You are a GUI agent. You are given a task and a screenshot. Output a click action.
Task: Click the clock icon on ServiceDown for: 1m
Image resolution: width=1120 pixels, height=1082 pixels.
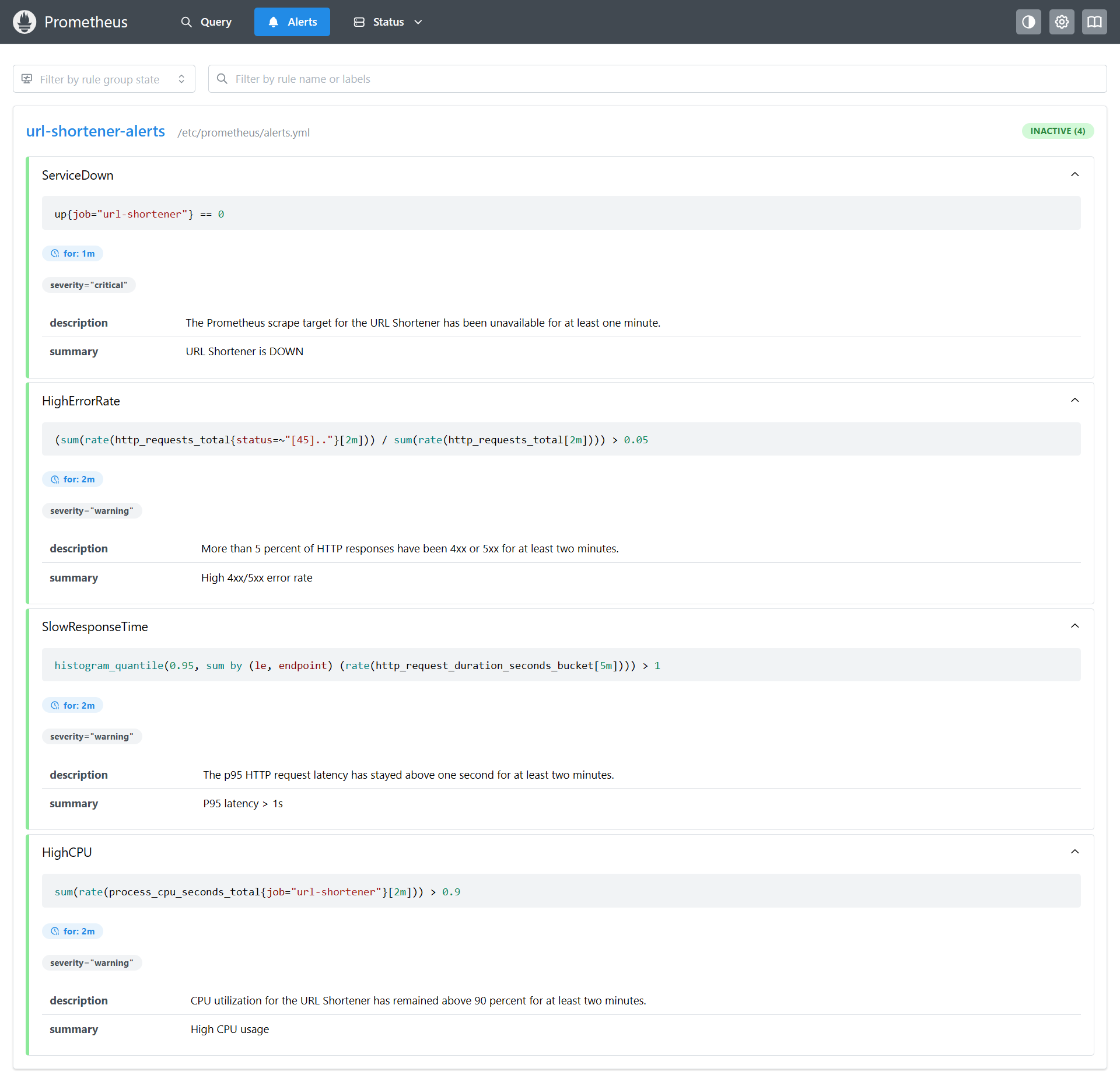coord(55,254)
